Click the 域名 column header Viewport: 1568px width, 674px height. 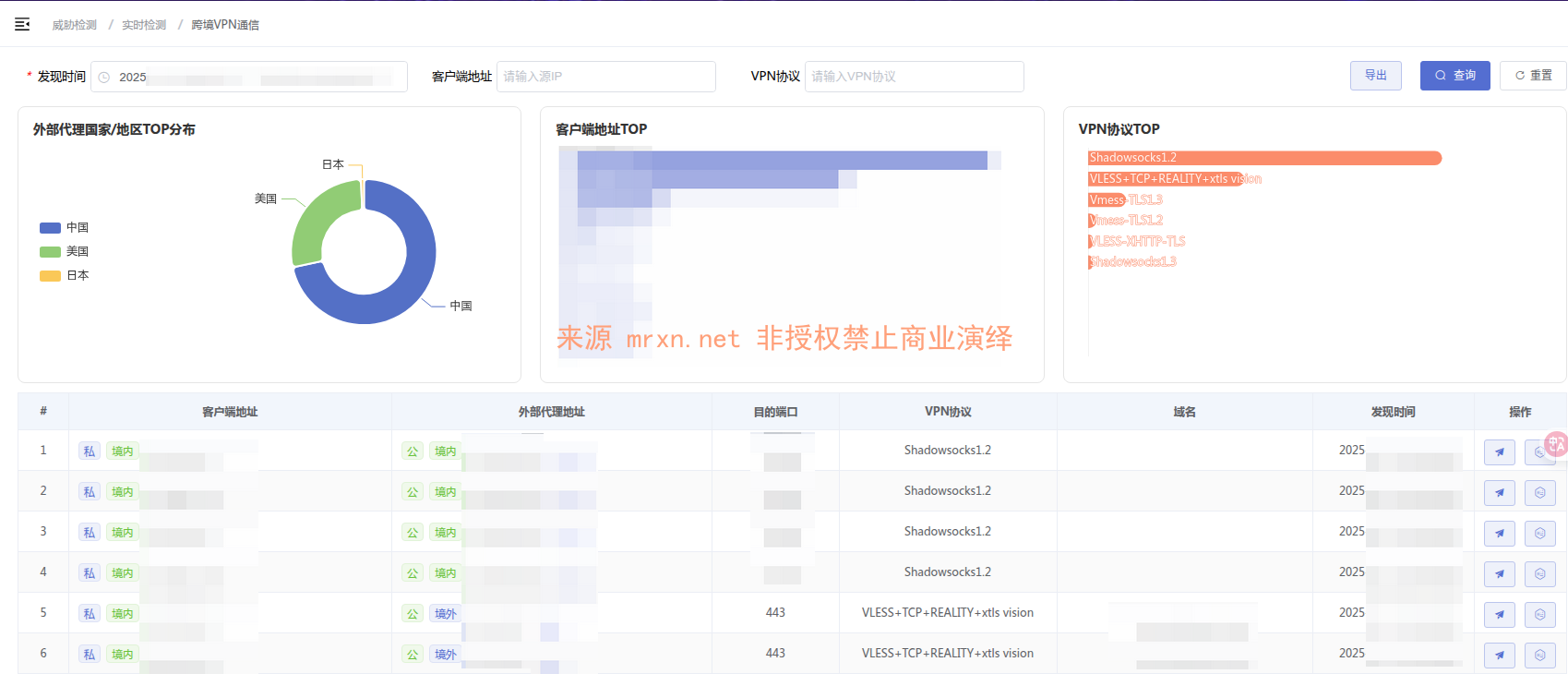point(1185,412)
